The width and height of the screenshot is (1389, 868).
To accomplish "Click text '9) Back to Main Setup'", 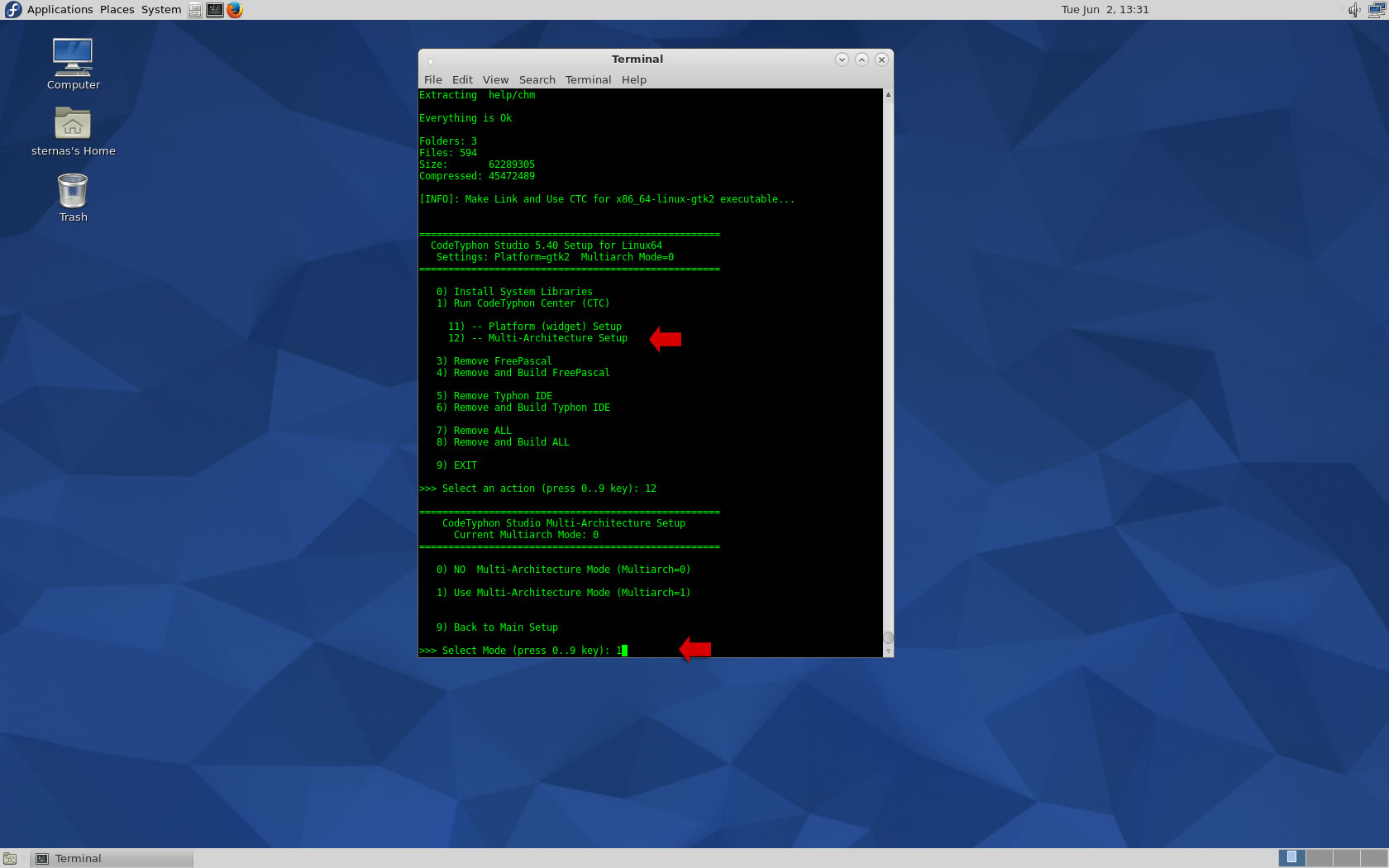I will coord(497,627).
